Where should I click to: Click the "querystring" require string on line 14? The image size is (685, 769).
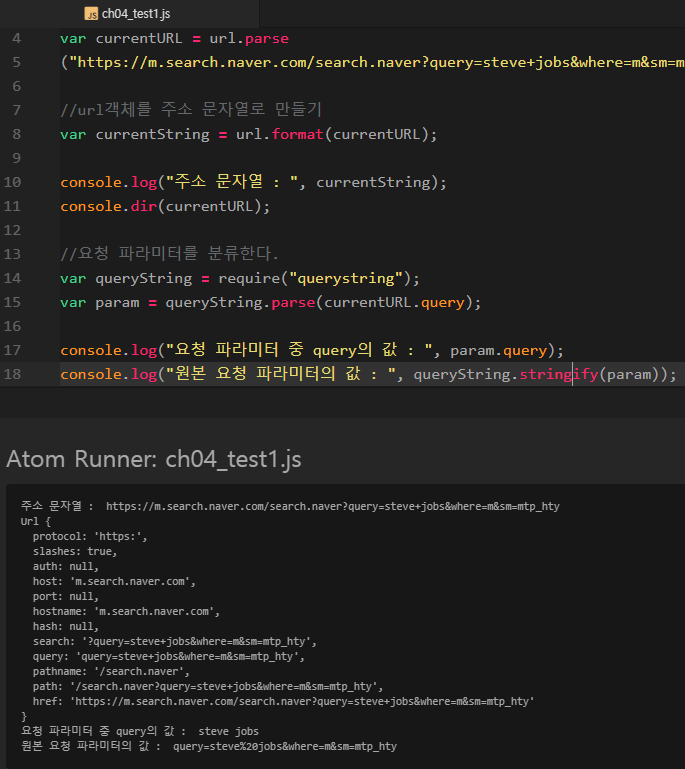click(346, 279)
